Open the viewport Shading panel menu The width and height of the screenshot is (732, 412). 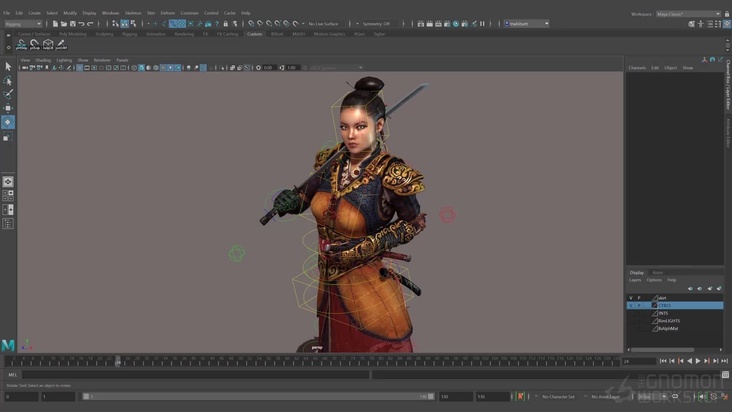43,60
